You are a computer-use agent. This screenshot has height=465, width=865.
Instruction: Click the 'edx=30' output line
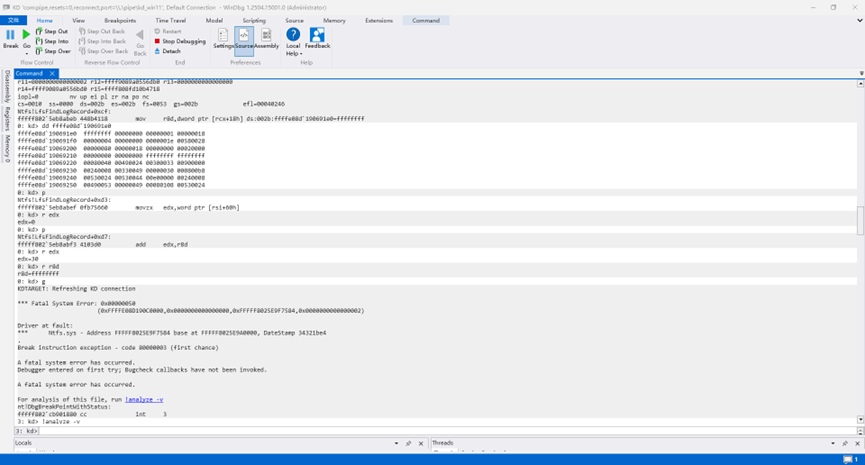tap(28, 259)
